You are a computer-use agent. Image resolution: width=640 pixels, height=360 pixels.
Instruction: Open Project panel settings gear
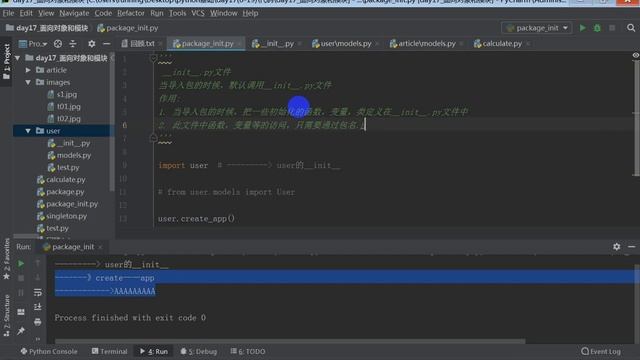point(91,44)
